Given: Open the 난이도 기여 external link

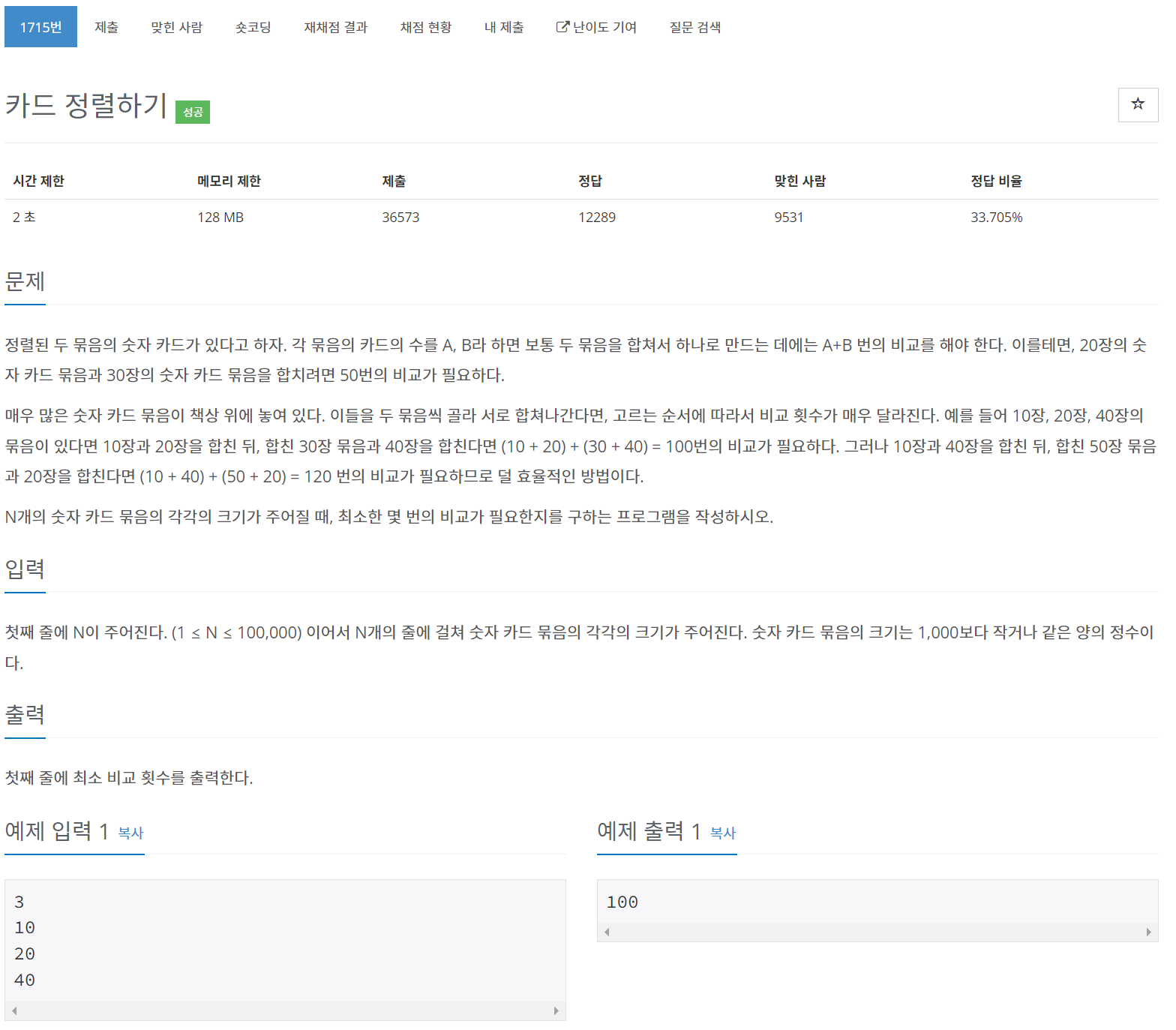Looking at the screenshot, I should coord(596,27).
